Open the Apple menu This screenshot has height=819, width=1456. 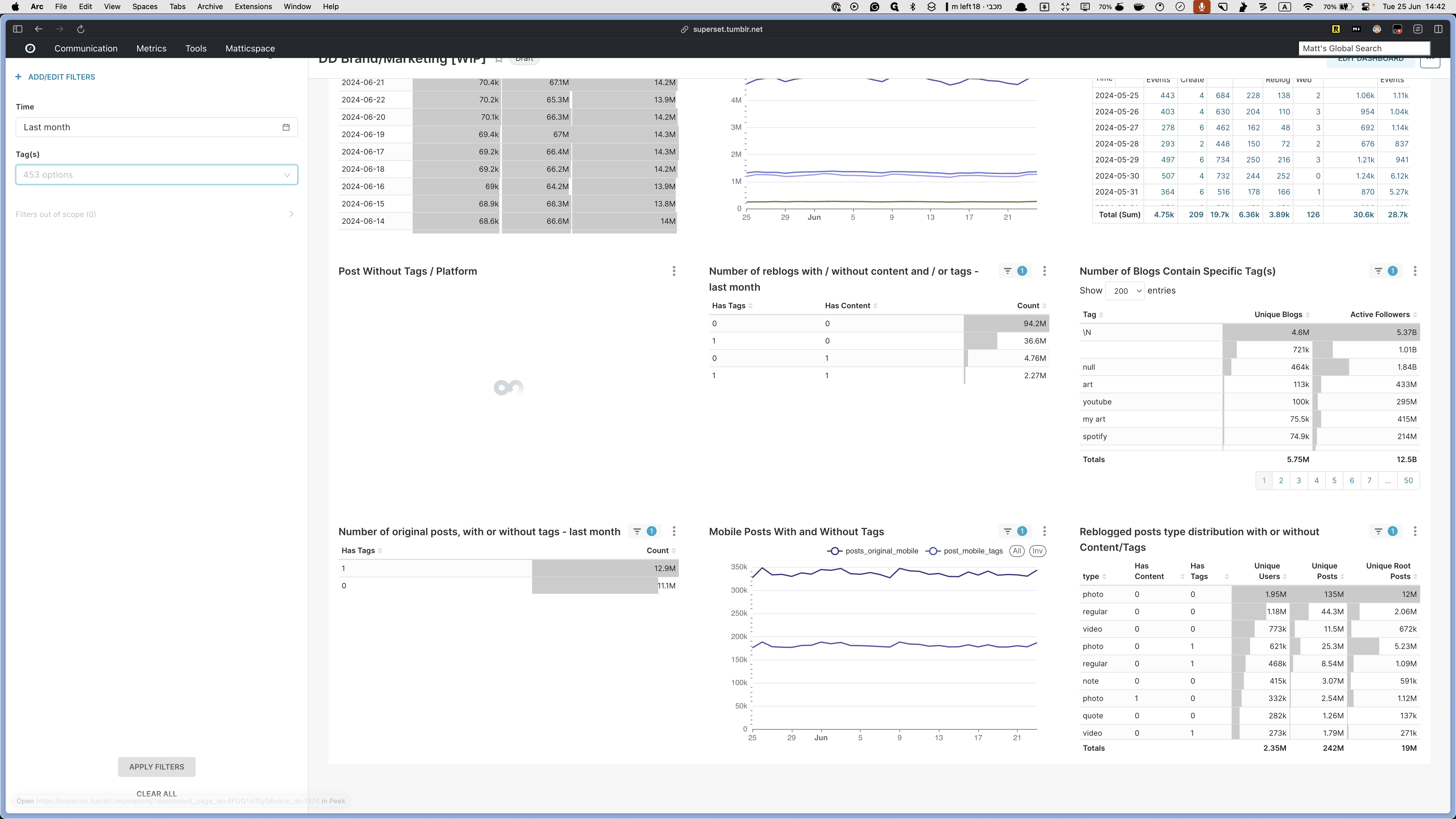point(15,7)
